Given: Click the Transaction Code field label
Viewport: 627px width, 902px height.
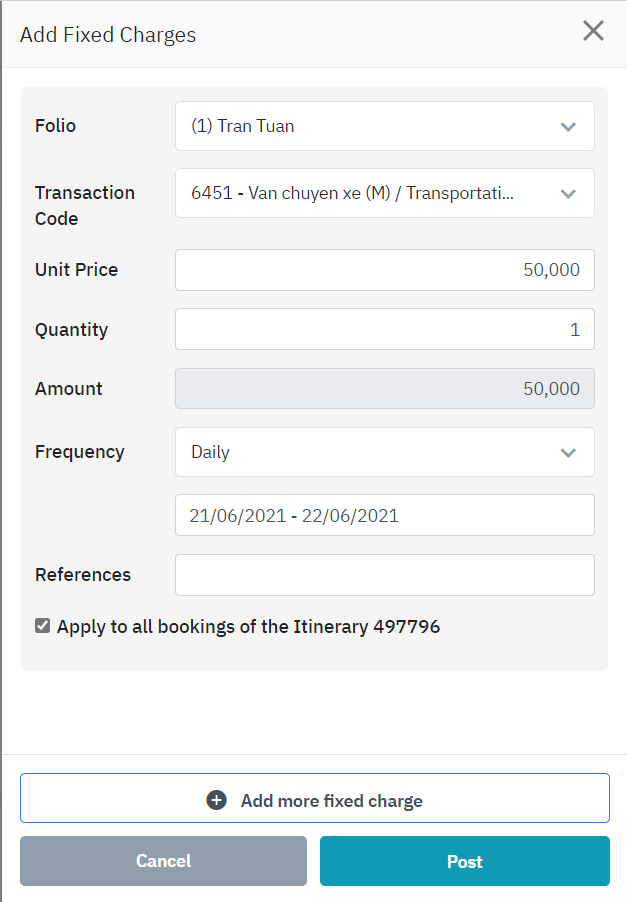Looking at the screenshot, I should coord(85,205).
